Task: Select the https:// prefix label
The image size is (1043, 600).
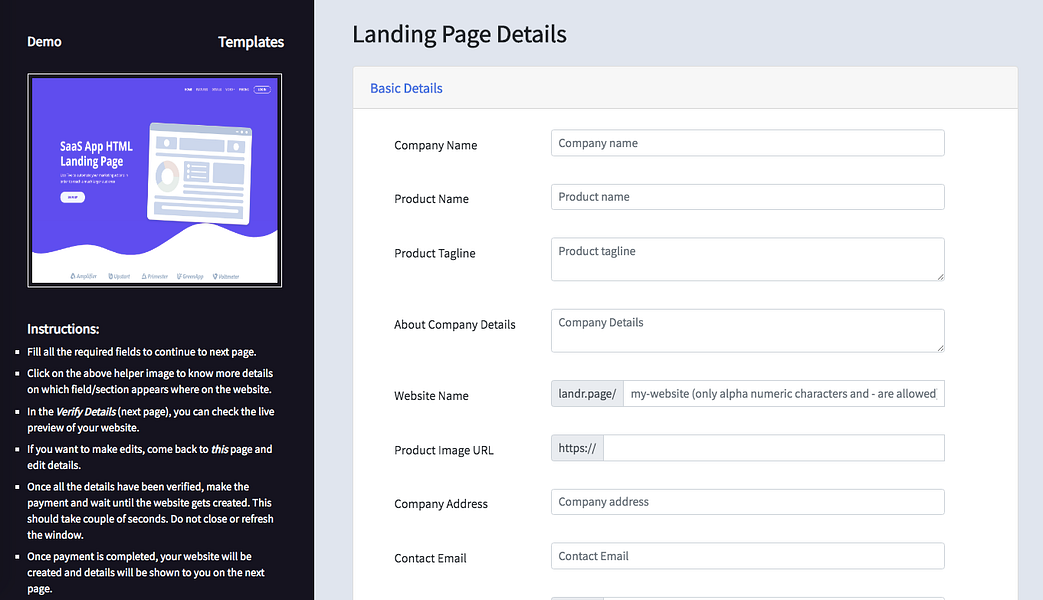Action: 577,448
